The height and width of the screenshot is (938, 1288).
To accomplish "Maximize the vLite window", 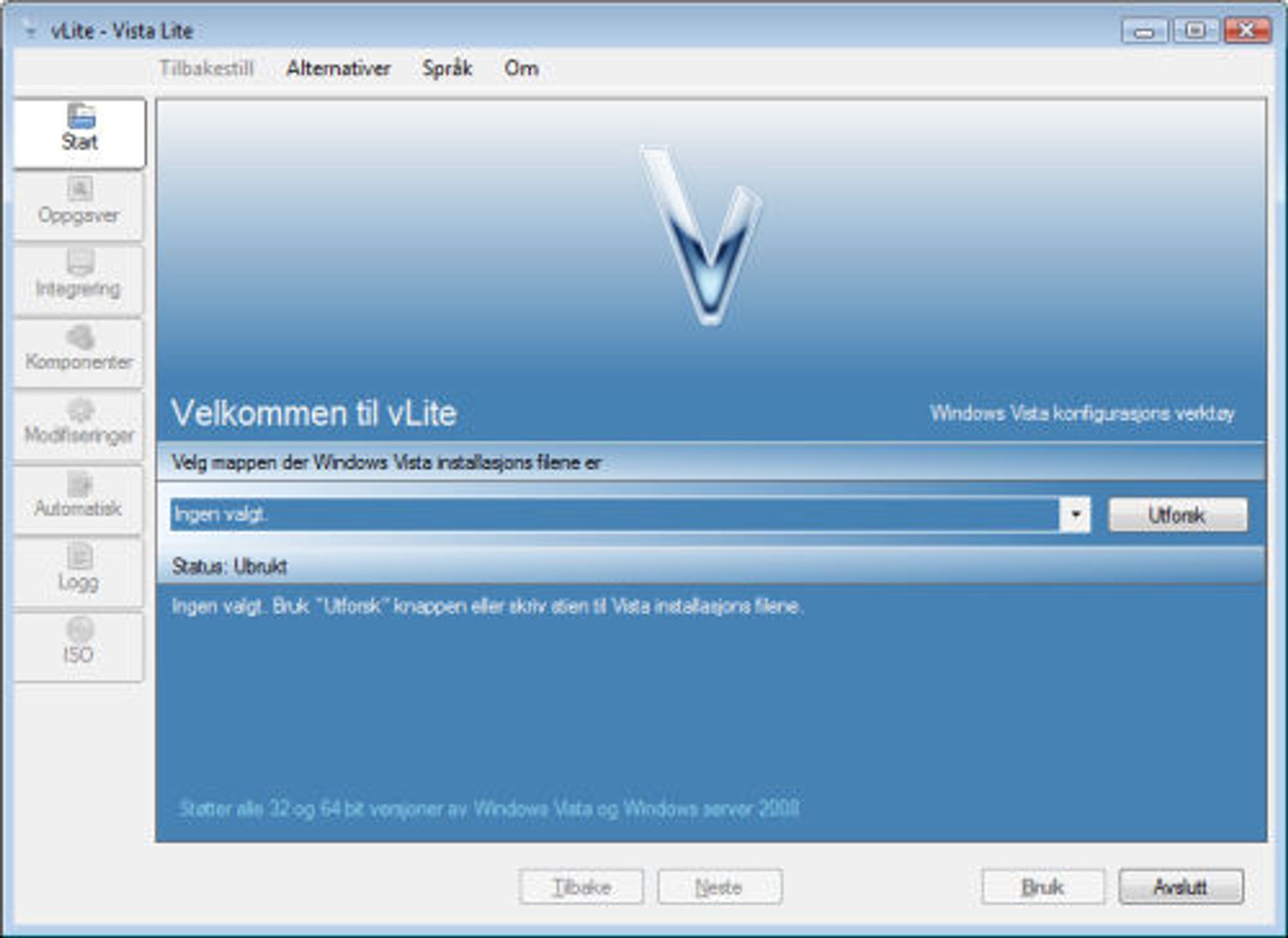I will [1195, 31].
